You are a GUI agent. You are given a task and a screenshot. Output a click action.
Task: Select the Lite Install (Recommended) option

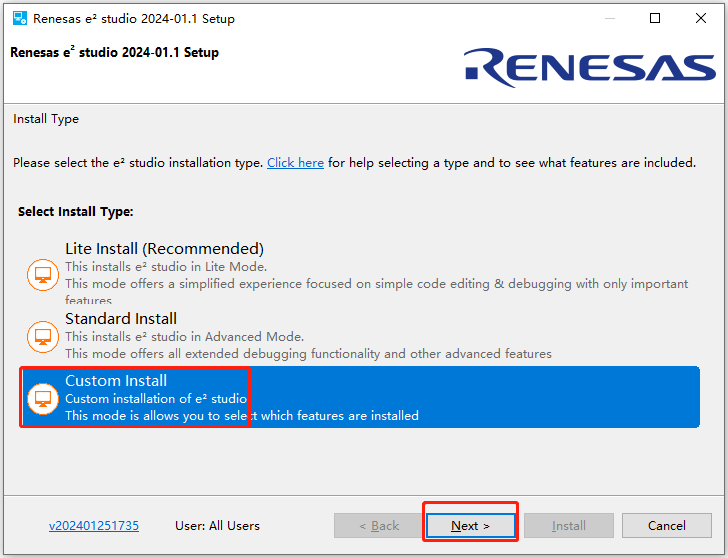point(164,249)
